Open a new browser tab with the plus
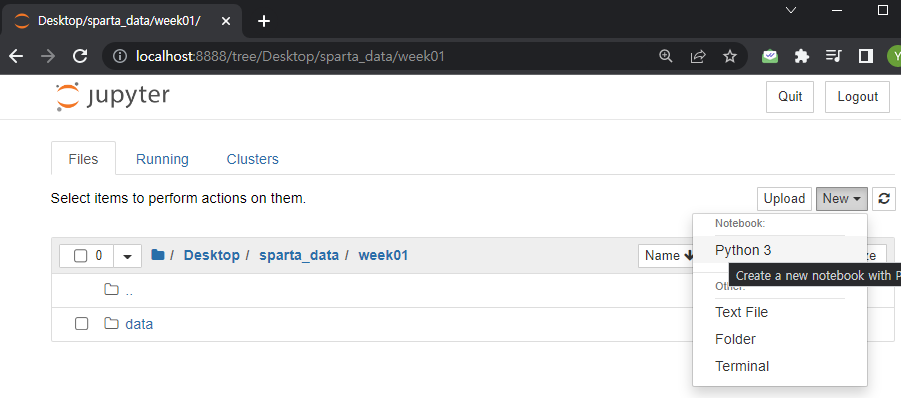This screenshot has height=398, width=901. click(x=264, y=21)
